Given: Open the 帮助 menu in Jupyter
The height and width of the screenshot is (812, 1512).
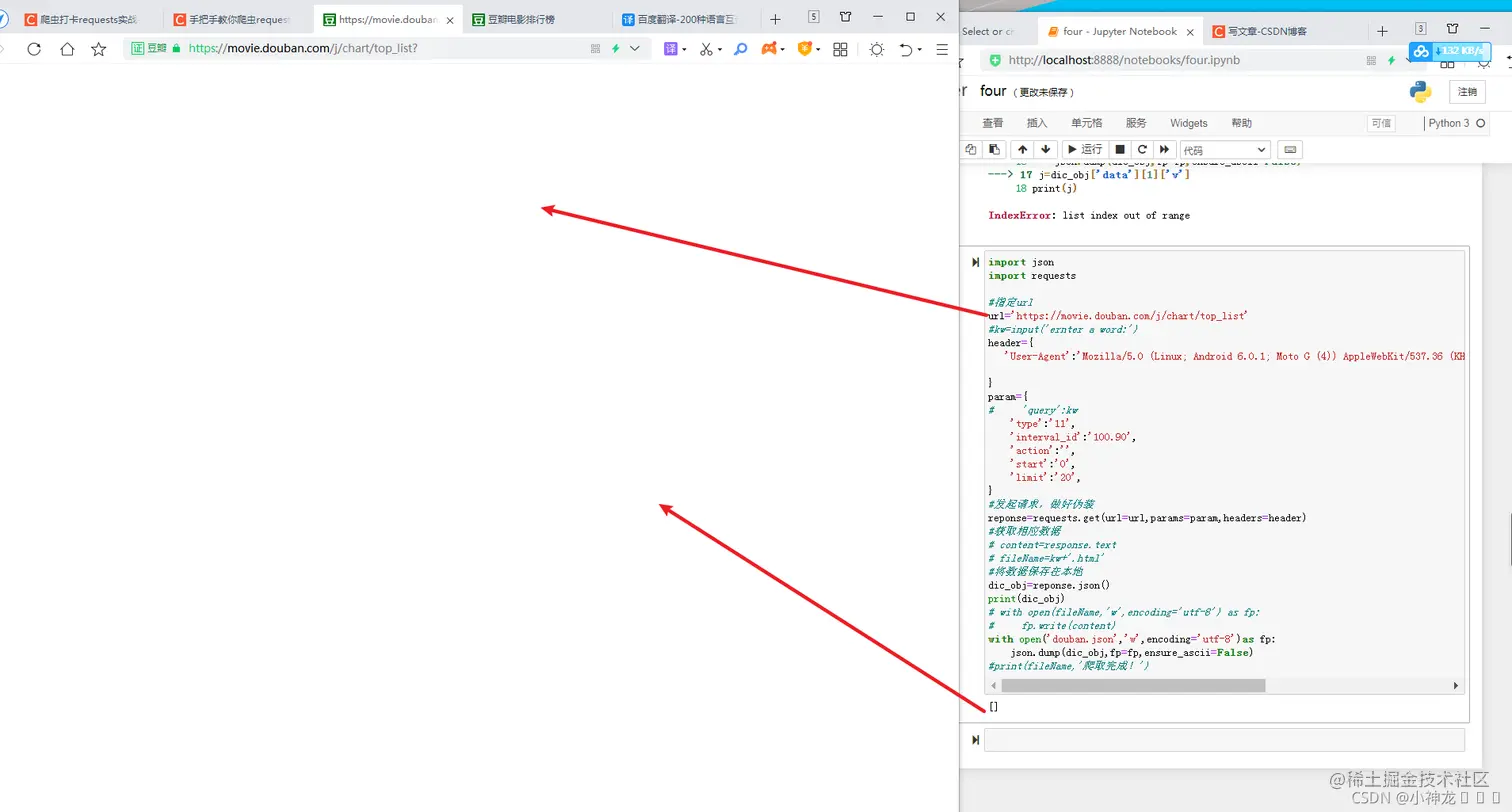Looking at the screenshot, I should (1241, 123).
